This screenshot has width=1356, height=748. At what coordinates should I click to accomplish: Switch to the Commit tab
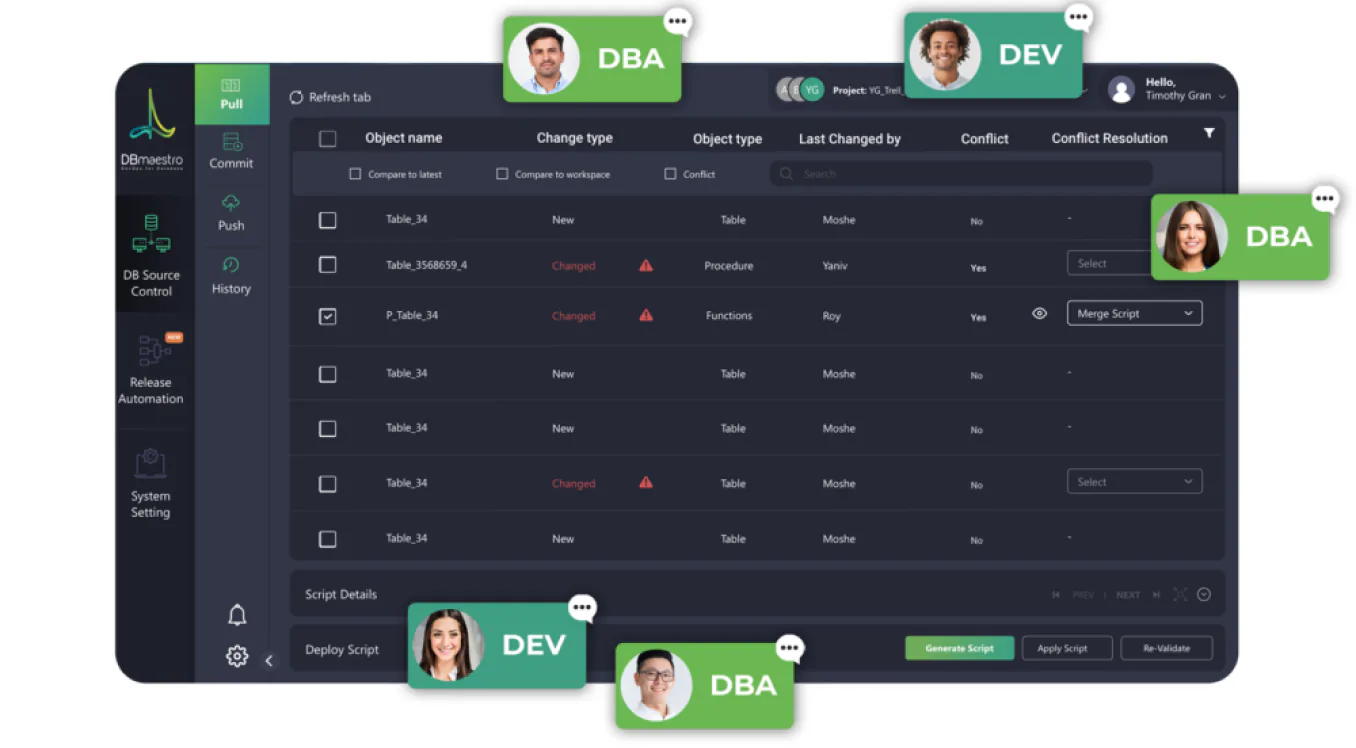(232, 151)
